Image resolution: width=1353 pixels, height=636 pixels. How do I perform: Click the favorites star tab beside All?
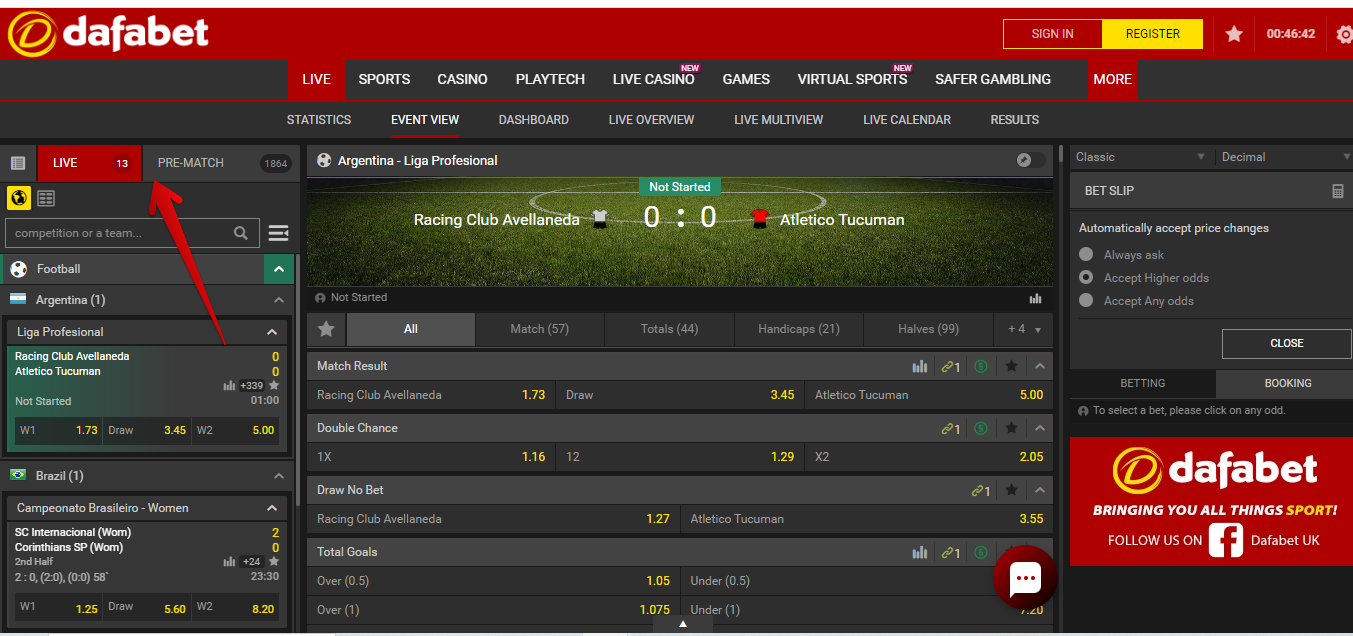[326, 329]
